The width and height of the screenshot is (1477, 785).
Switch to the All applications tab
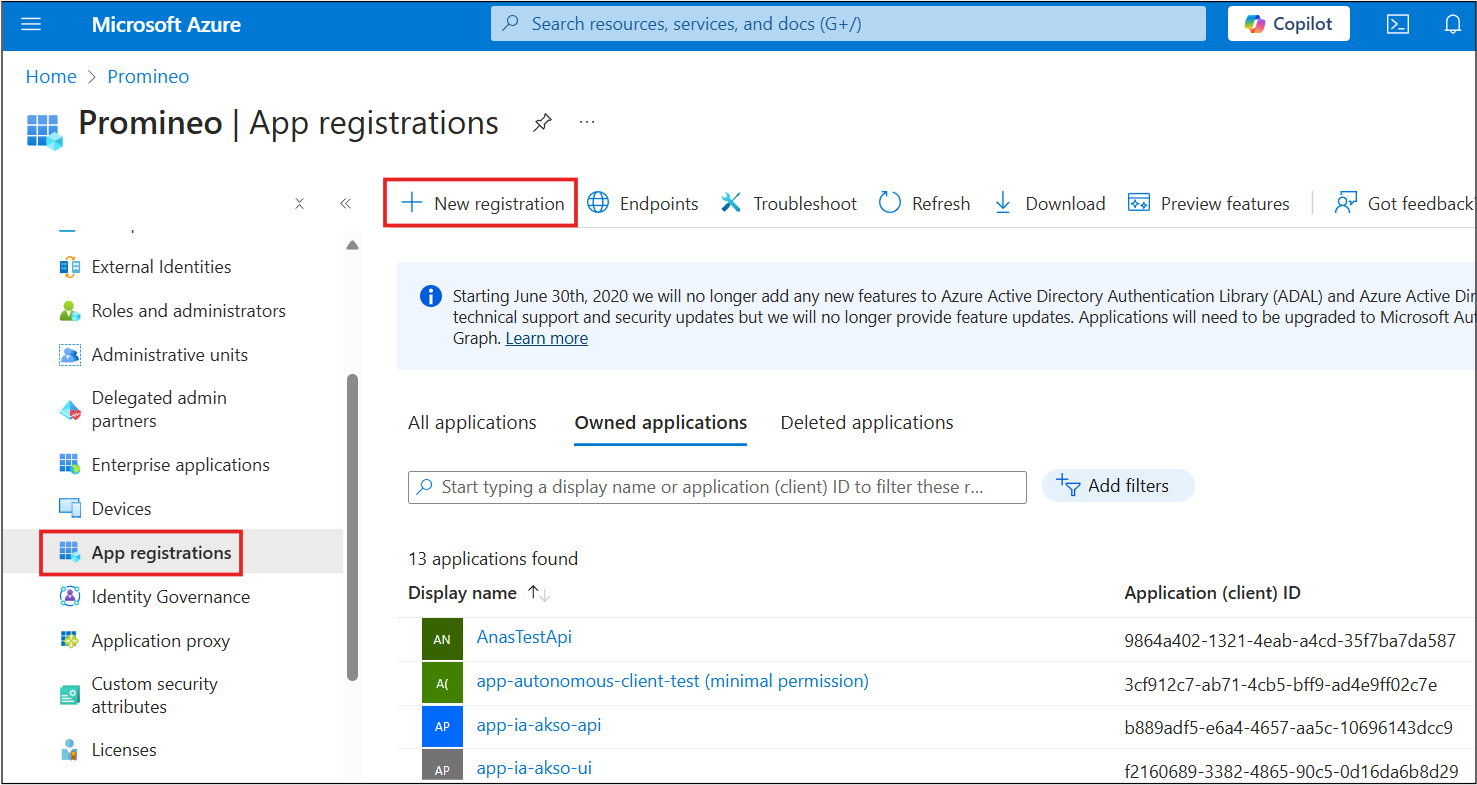click(x=472, y=423)
